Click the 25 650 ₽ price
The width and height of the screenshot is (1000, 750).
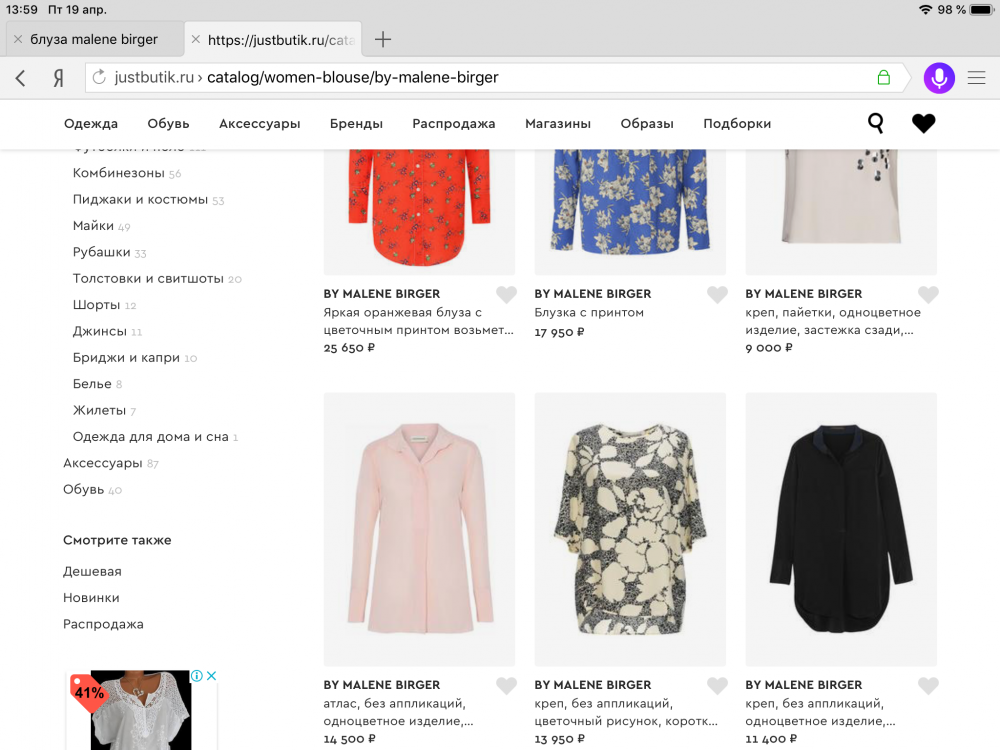[x=349, y=348]
